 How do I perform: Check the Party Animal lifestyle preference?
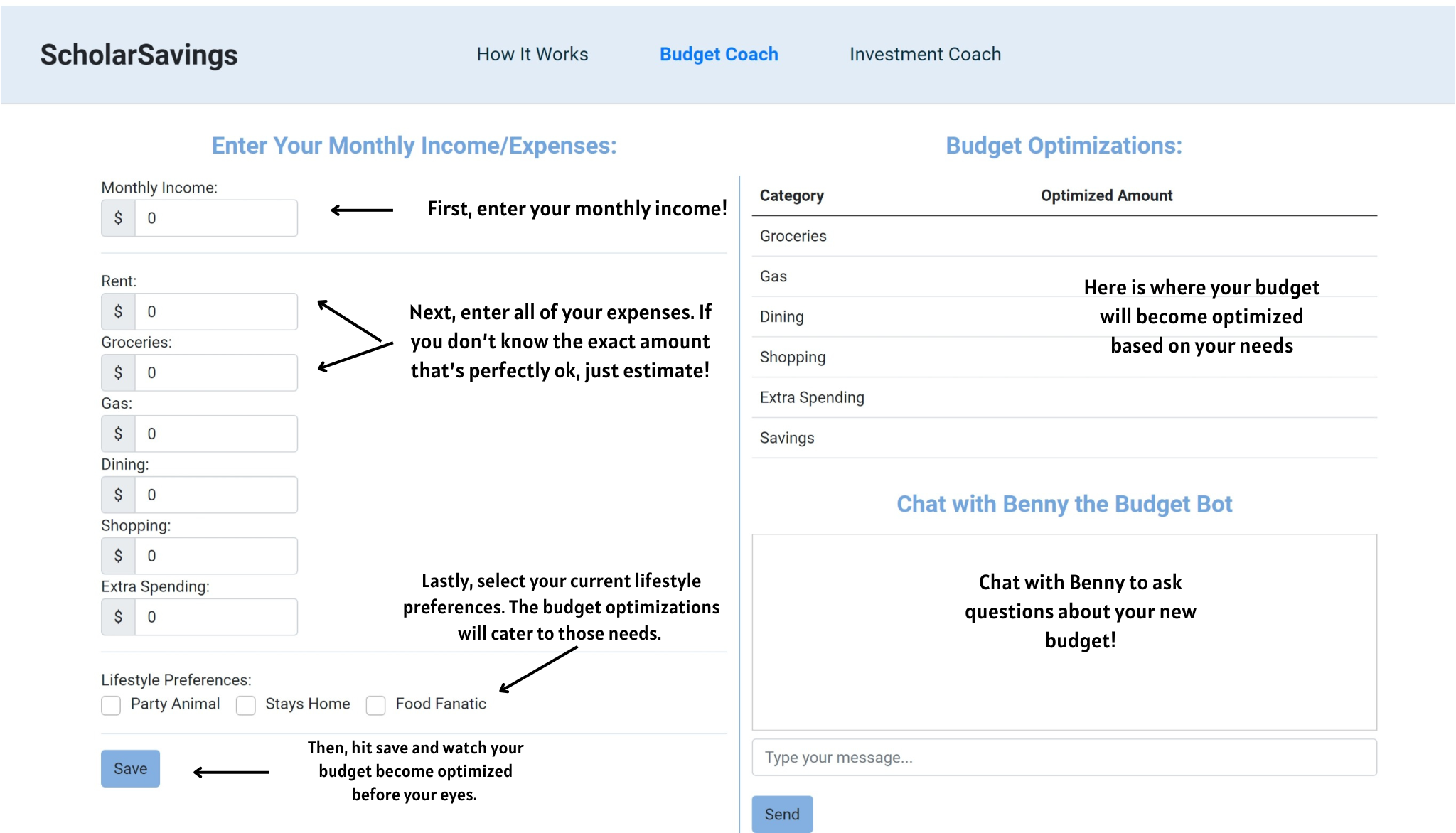pos(111,704)
